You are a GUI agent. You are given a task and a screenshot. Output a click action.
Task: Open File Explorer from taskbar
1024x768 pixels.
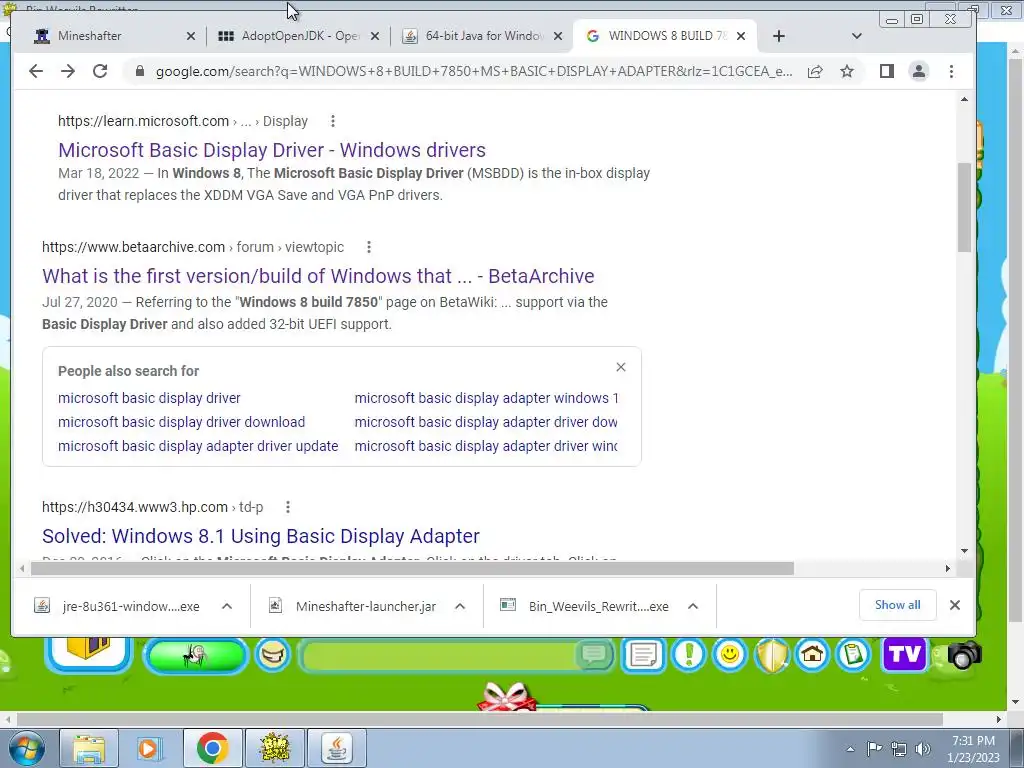click(x=89, y=748)
